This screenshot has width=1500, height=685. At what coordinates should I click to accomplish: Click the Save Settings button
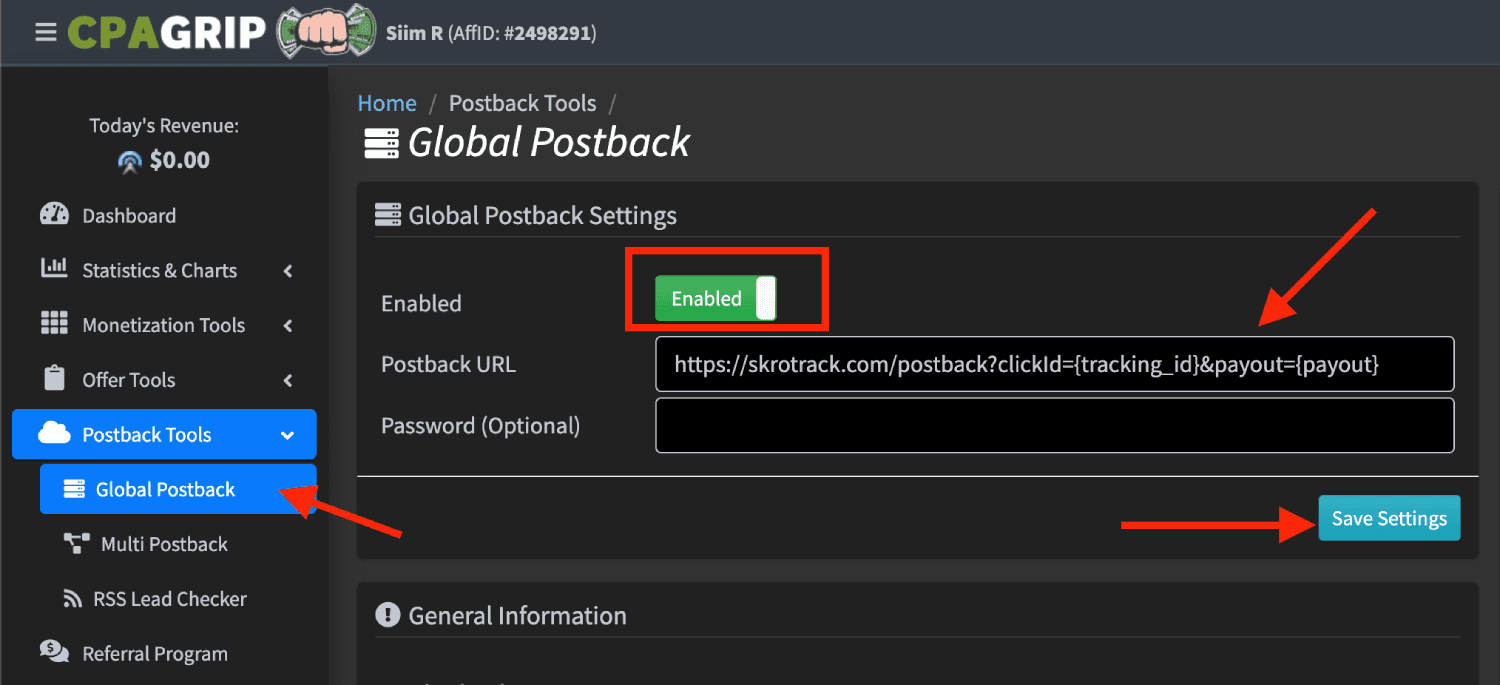click(x=1389, y=518)
